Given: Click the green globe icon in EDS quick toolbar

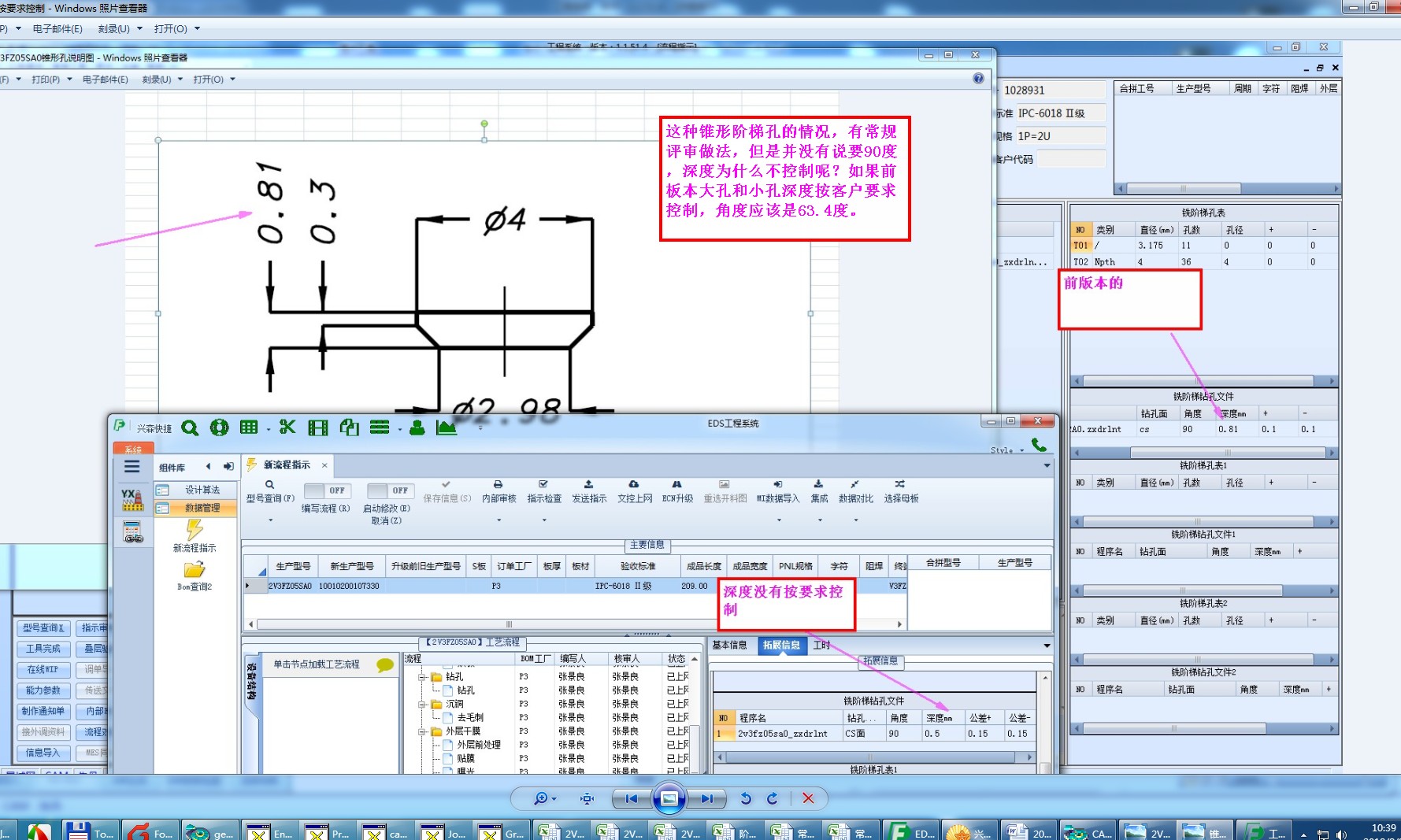Looking at the screenshot, I should 219,427.
